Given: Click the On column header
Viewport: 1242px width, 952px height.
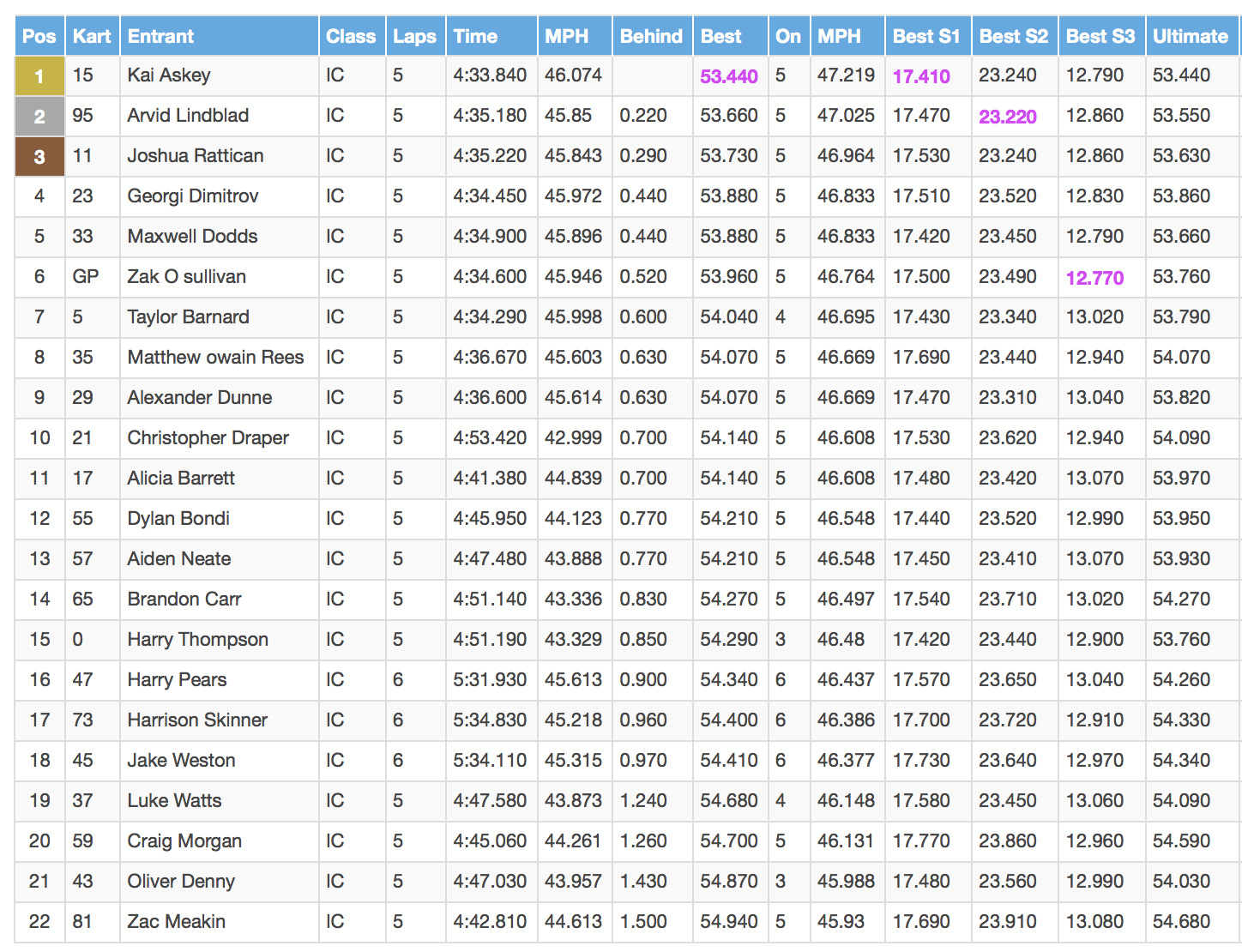Looking at the screenshot, I should coord(788,36).
